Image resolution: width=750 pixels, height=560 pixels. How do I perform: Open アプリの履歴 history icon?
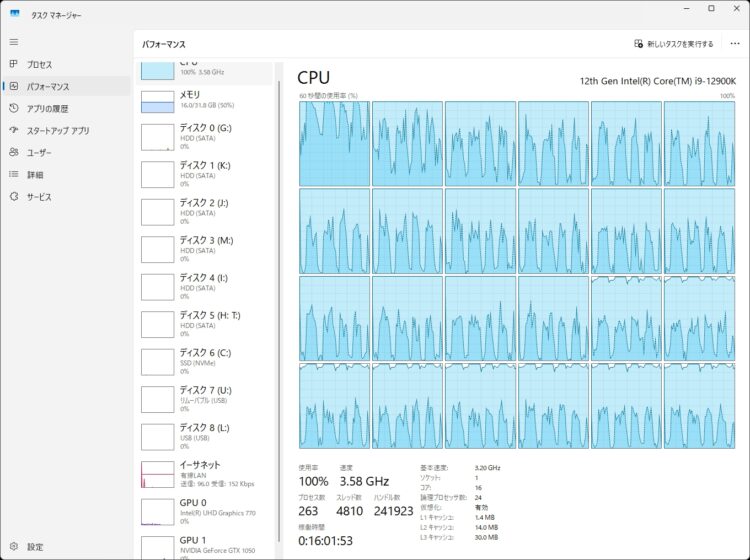tap(14, 108)
